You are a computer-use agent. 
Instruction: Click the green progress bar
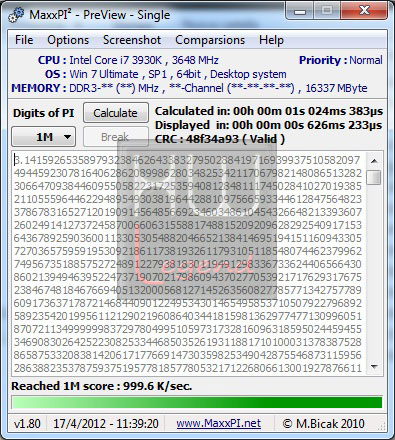[197, 402]
